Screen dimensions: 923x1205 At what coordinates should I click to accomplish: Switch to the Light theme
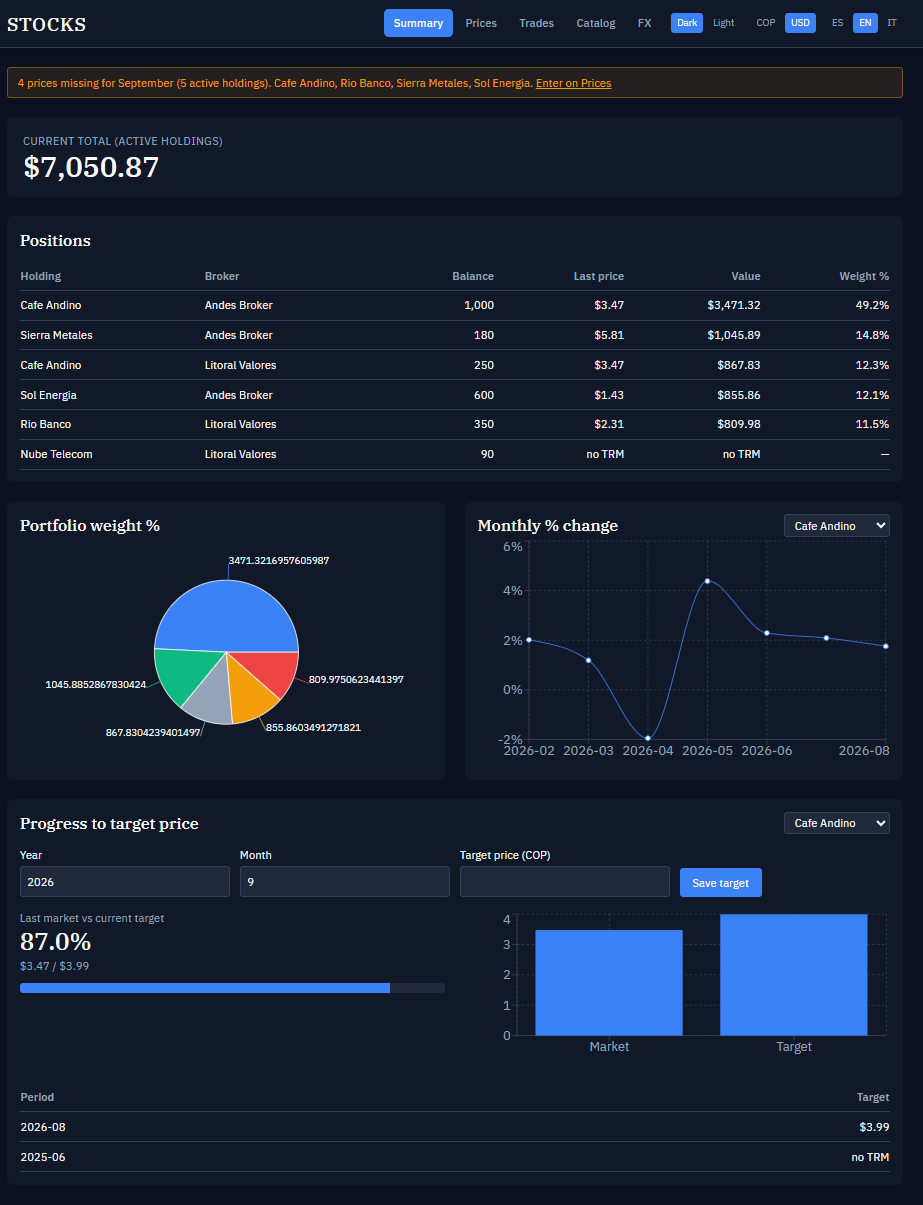(723, 23)
